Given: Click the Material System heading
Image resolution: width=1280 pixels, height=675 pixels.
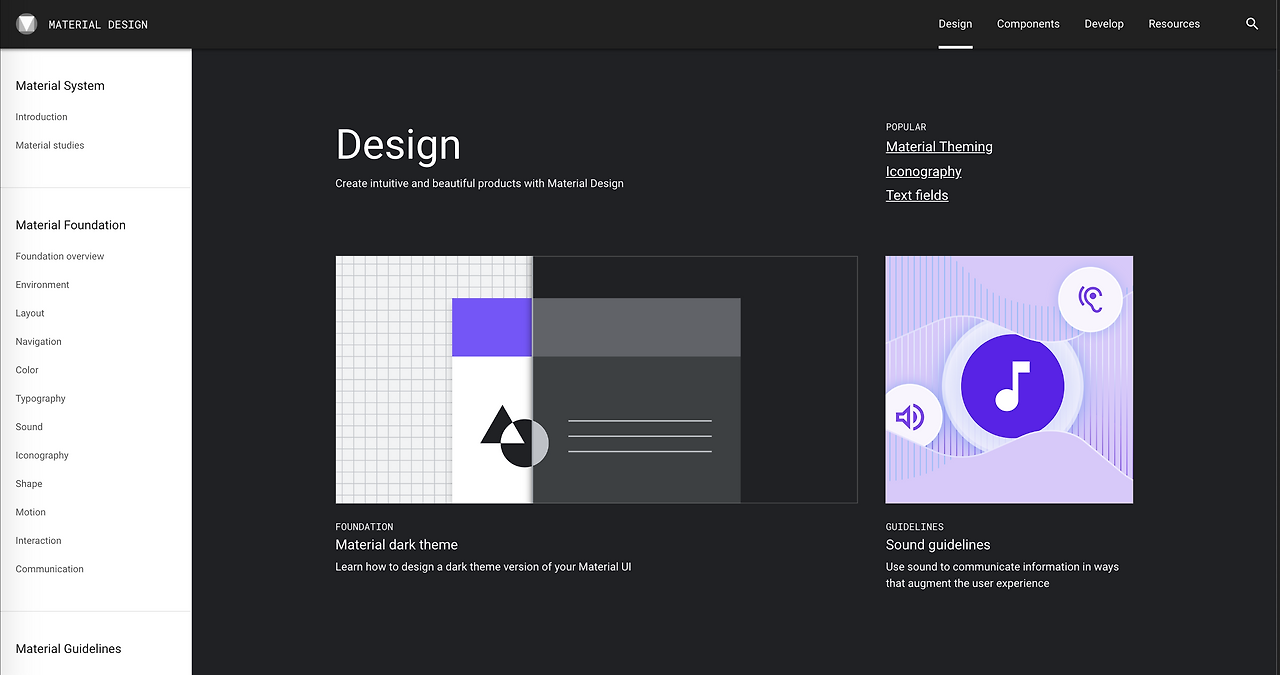Looking at the screenshot, I should point(60,86).
